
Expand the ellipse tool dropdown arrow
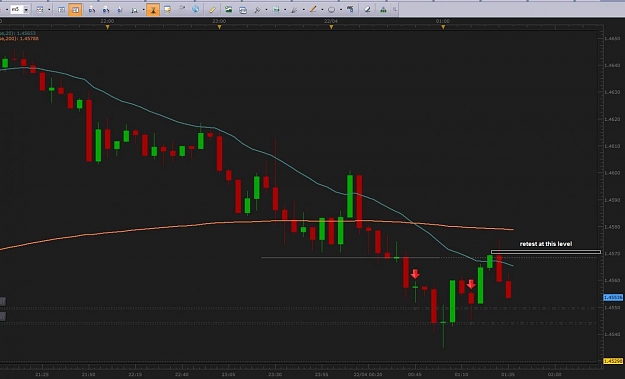click(x=341, y=10)
